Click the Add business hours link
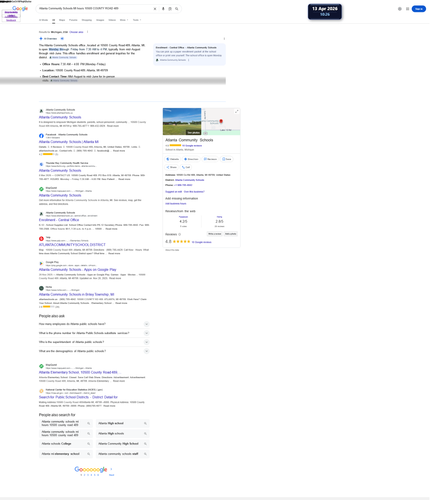 coord(176,203)
